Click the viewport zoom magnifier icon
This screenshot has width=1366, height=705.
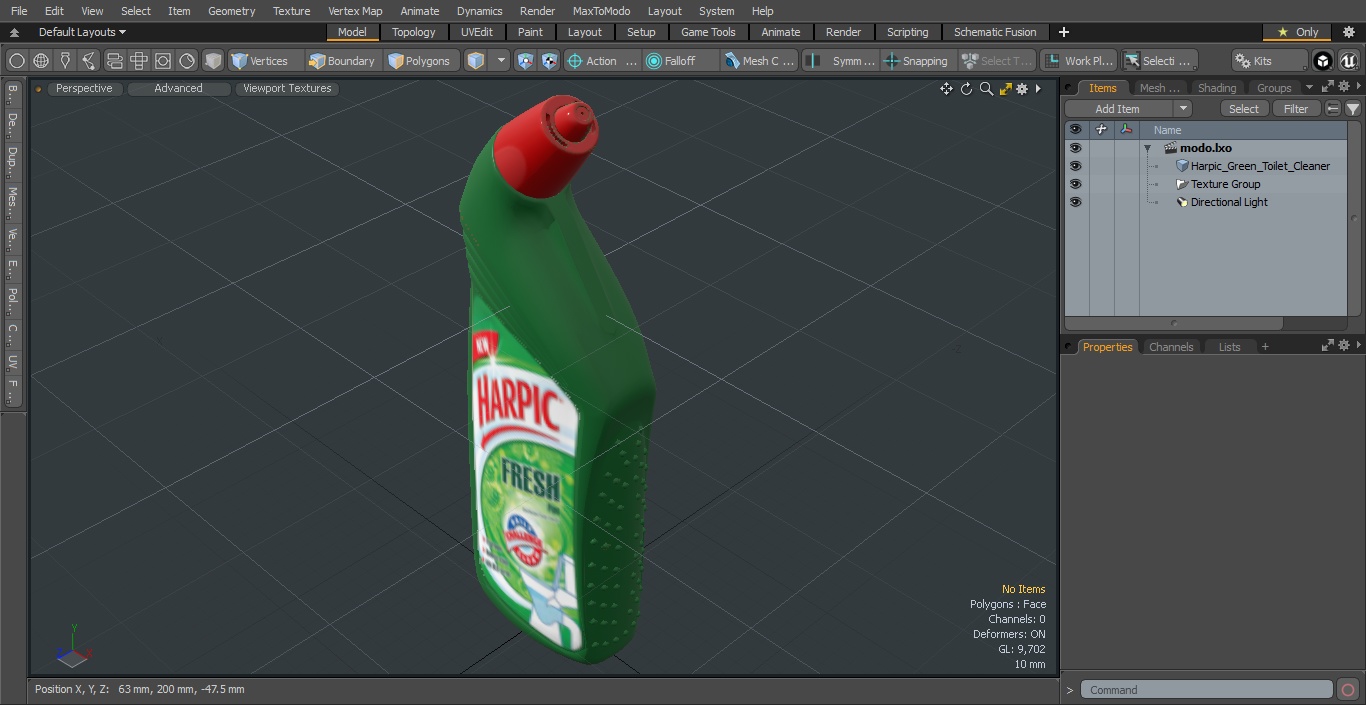[986, 89]
